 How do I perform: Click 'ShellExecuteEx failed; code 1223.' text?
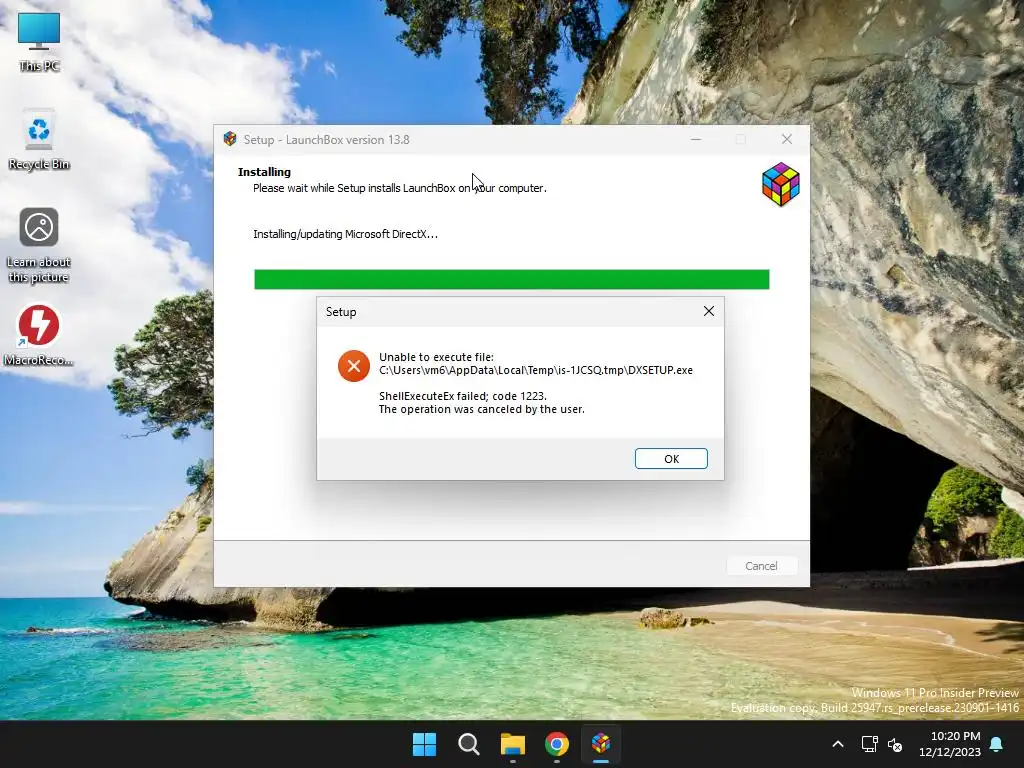462,396
